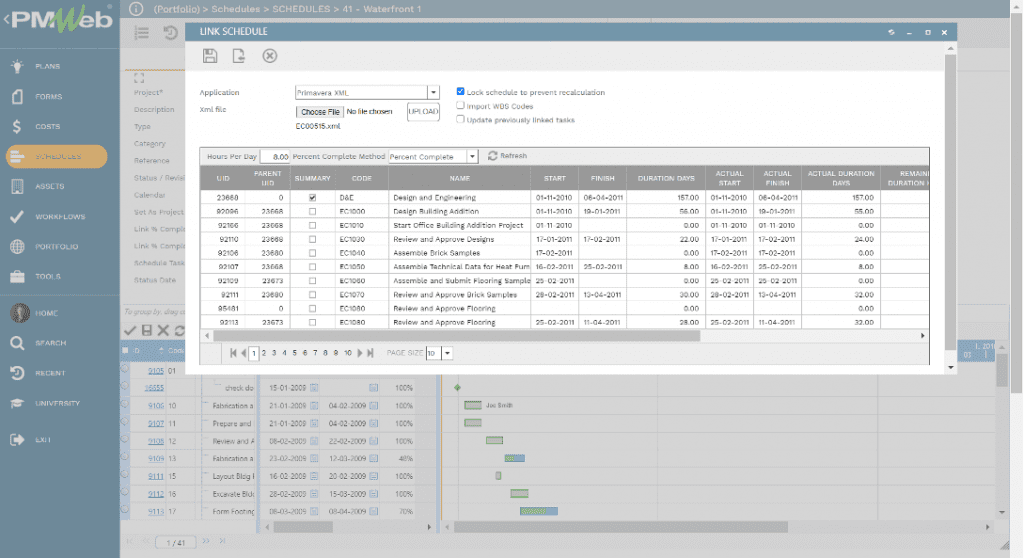
Task: Click the Hours Per Day input field
Action: click(x=275, y=156)
